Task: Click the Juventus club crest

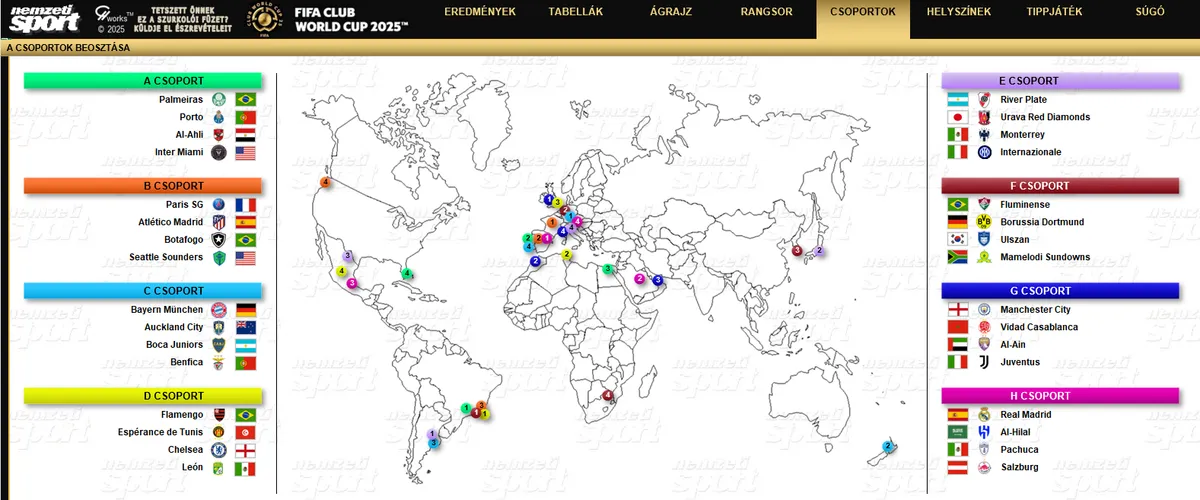Action: pos(984,362)
